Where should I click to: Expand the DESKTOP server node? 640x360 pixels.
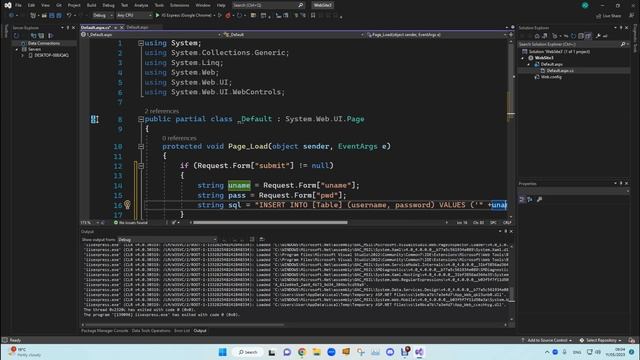(23, 55)
